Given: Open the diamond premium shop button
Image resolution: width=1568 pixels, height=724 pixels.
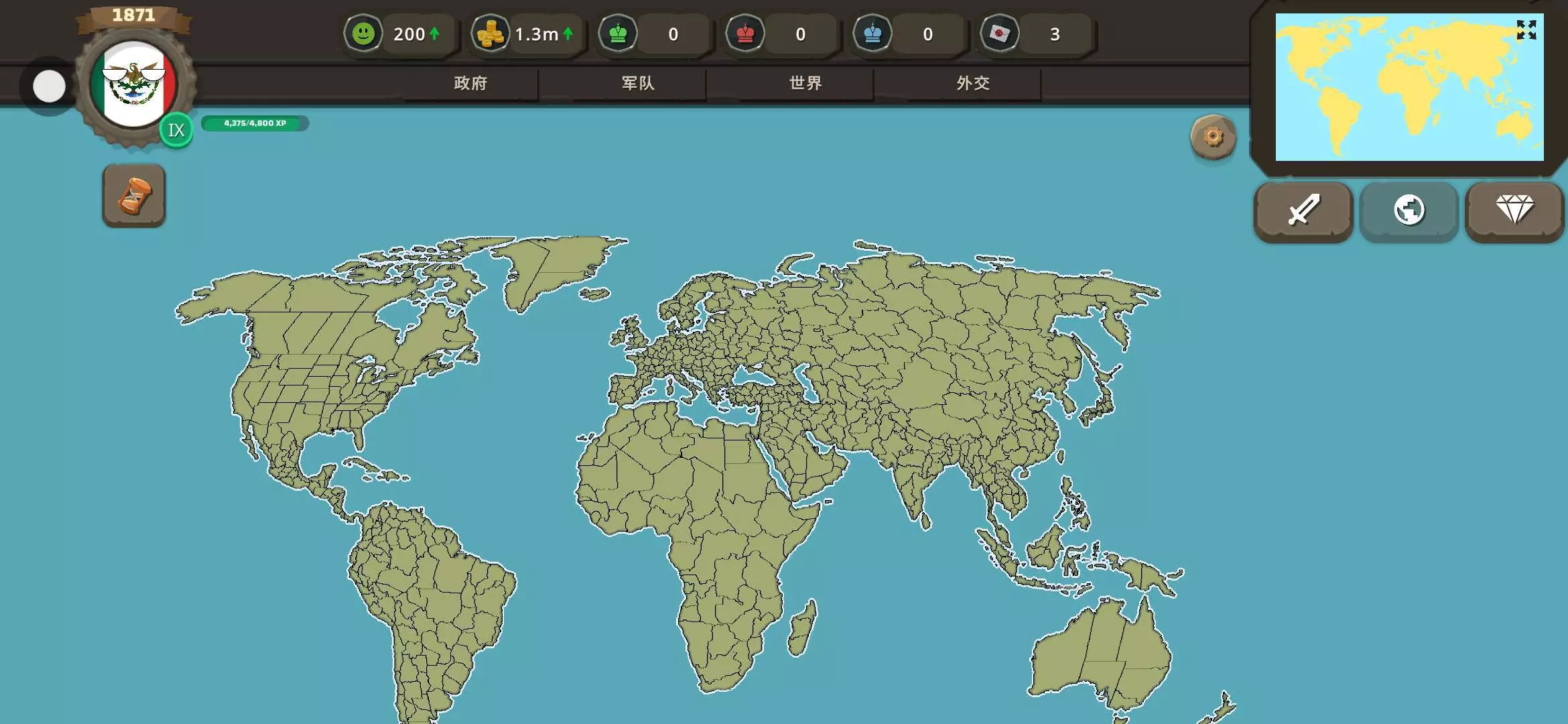Looking at the screenshot, I should pos(1514,210).
